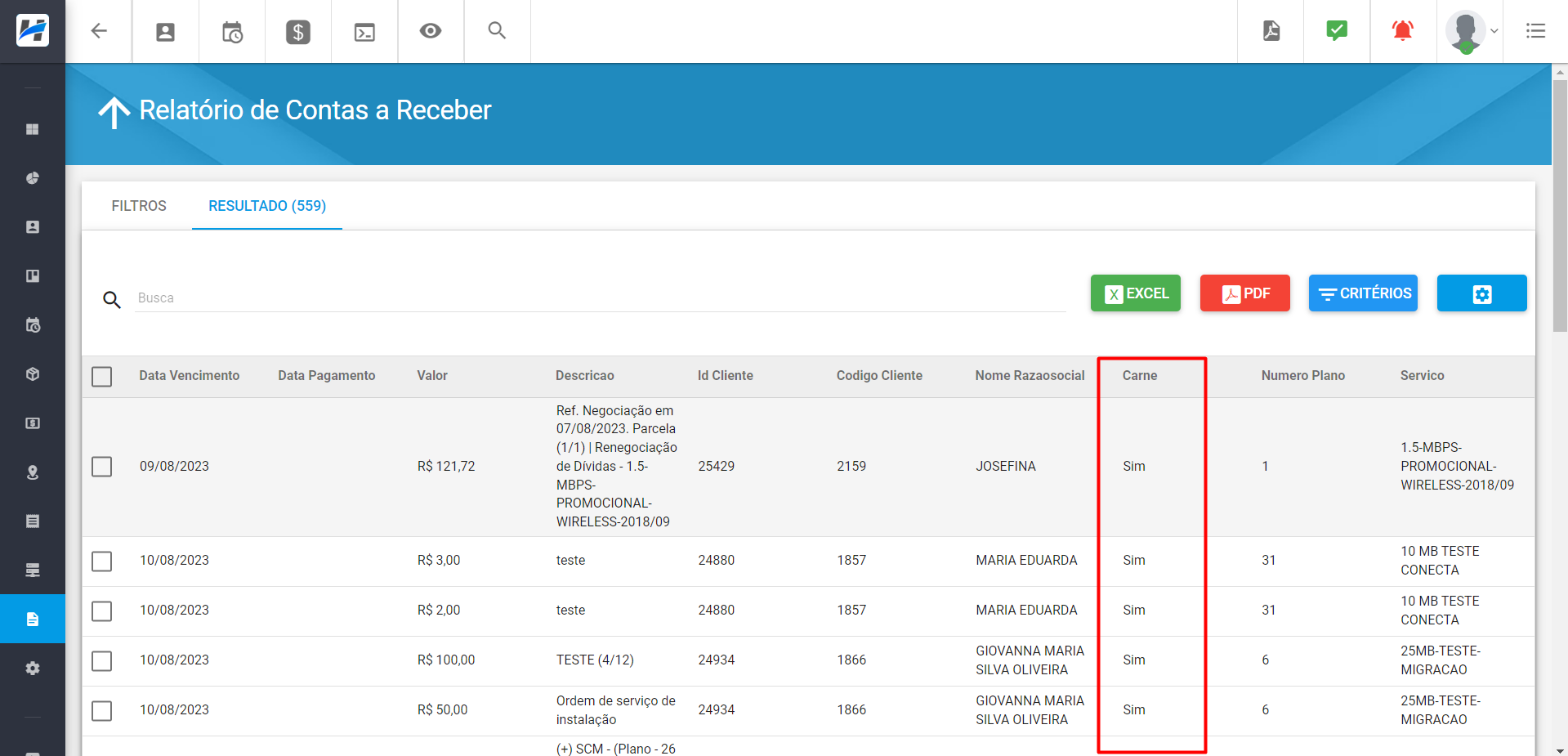Open the box package icon in sidebar

33,374
